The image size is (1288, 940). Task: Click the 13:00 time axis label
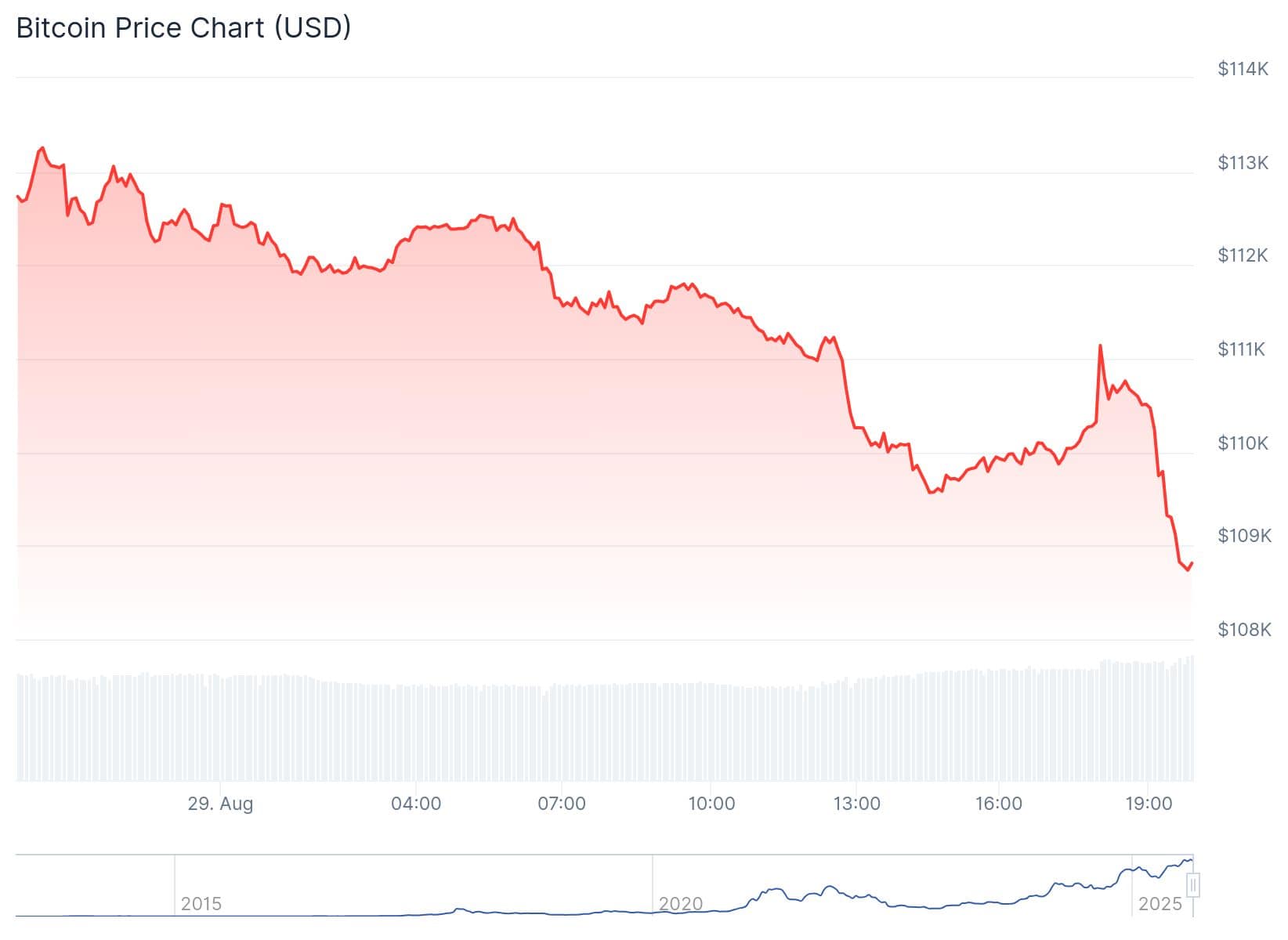pos(856,804)
